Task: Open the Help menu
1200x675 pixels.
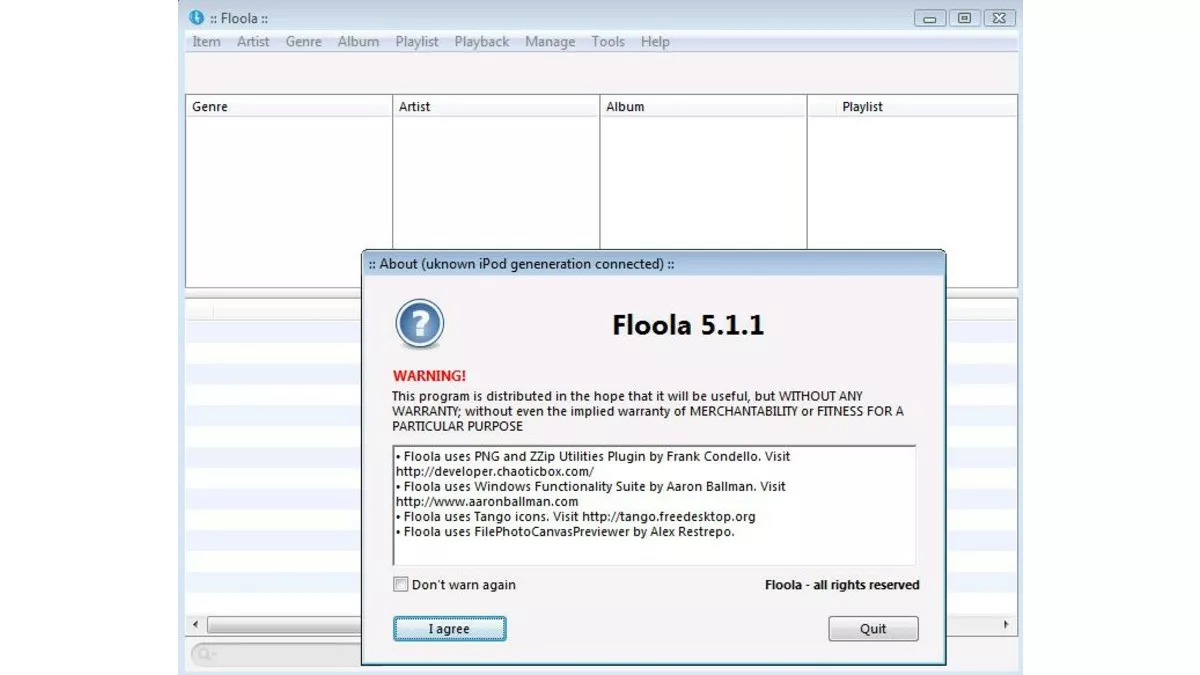Action: (655, 41)
